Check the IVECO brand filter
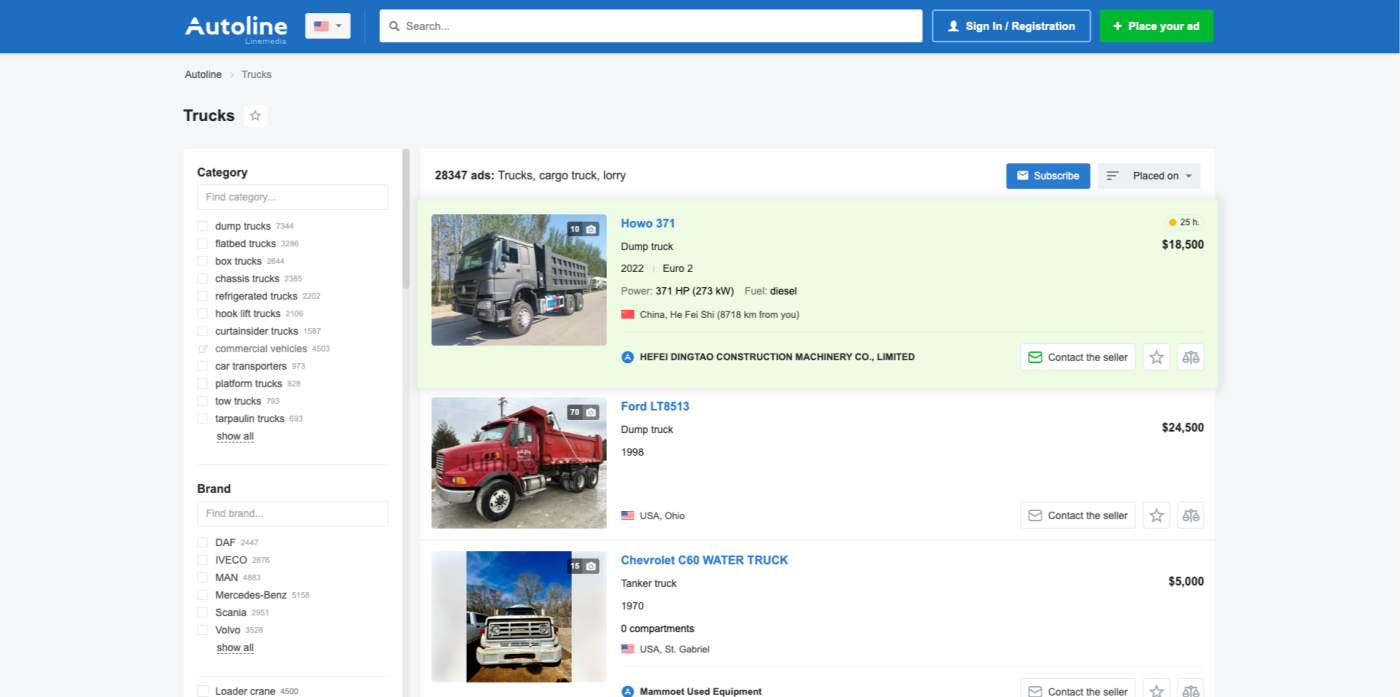This screenshot has width=1400, height=697. pyautogui.click(x=203, y=560)
